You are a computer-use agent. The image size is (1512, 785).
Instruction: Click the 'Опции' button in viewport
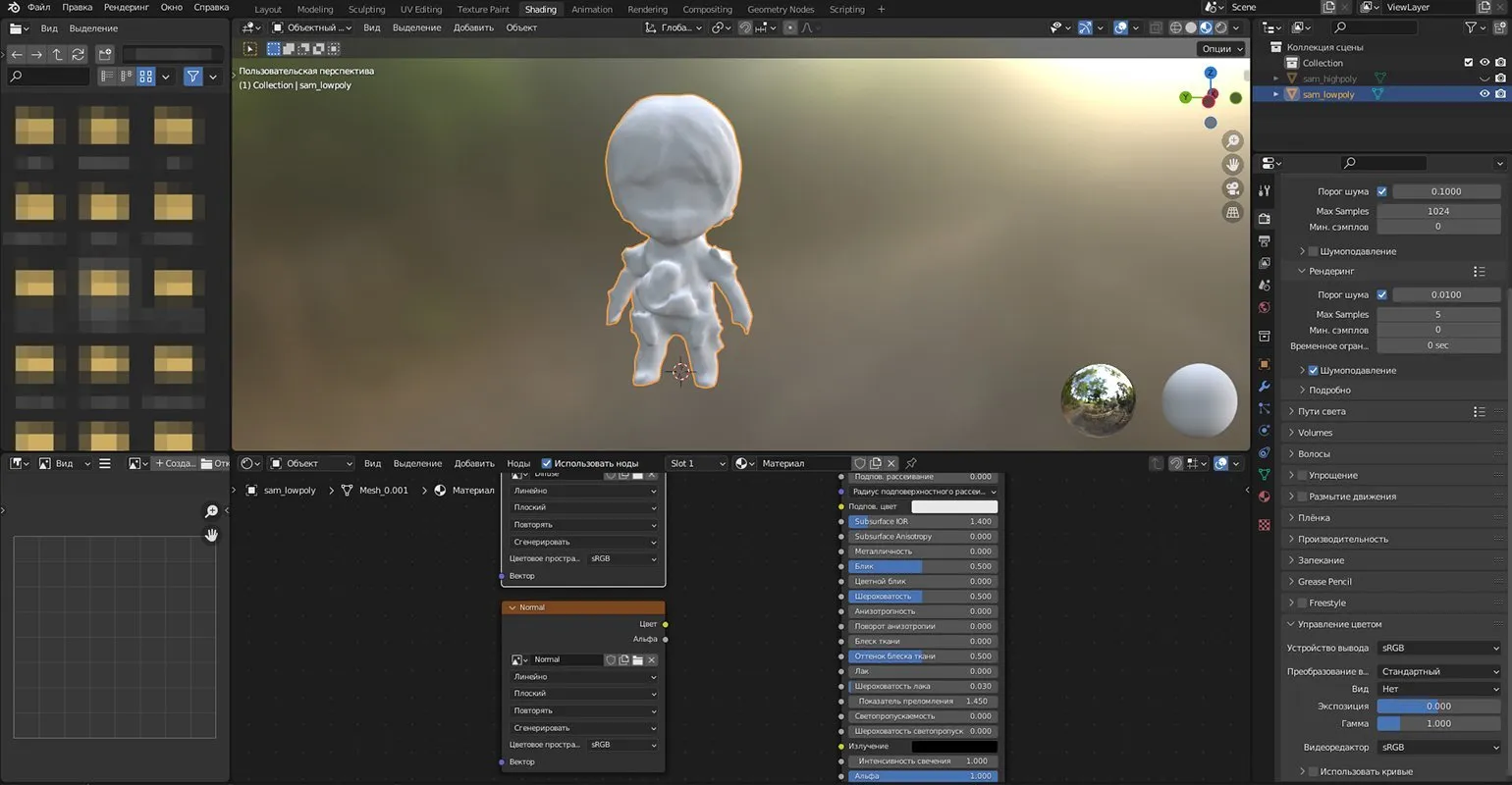(x=1220, y=48)
